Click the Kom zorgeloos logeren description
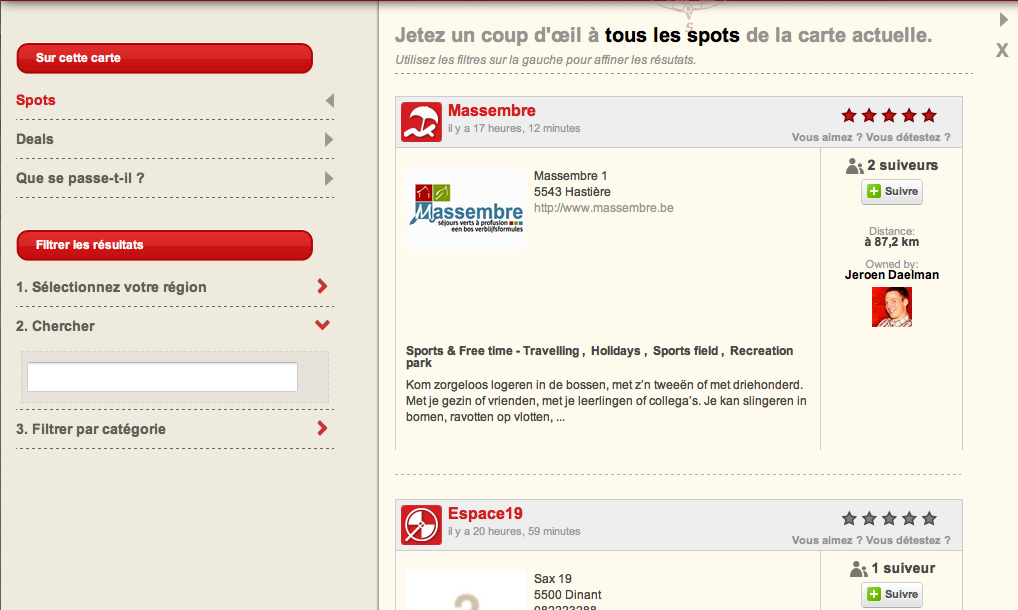 [x=606, y=400]
